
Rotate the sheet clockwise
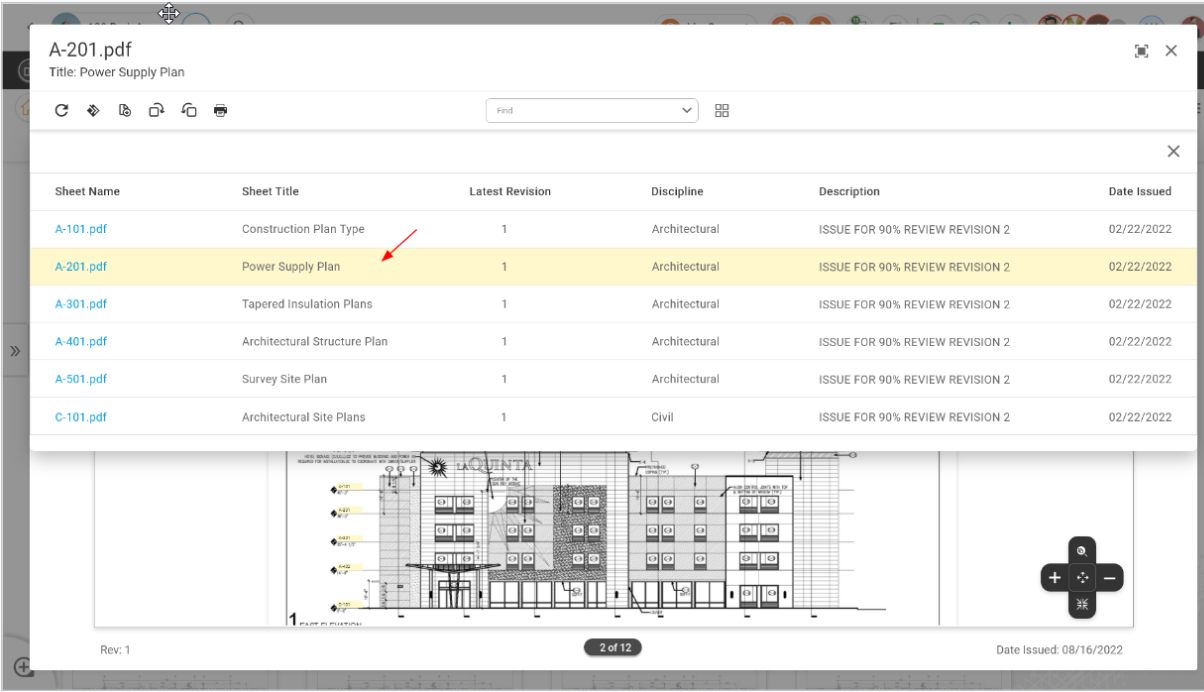point(157,110)
